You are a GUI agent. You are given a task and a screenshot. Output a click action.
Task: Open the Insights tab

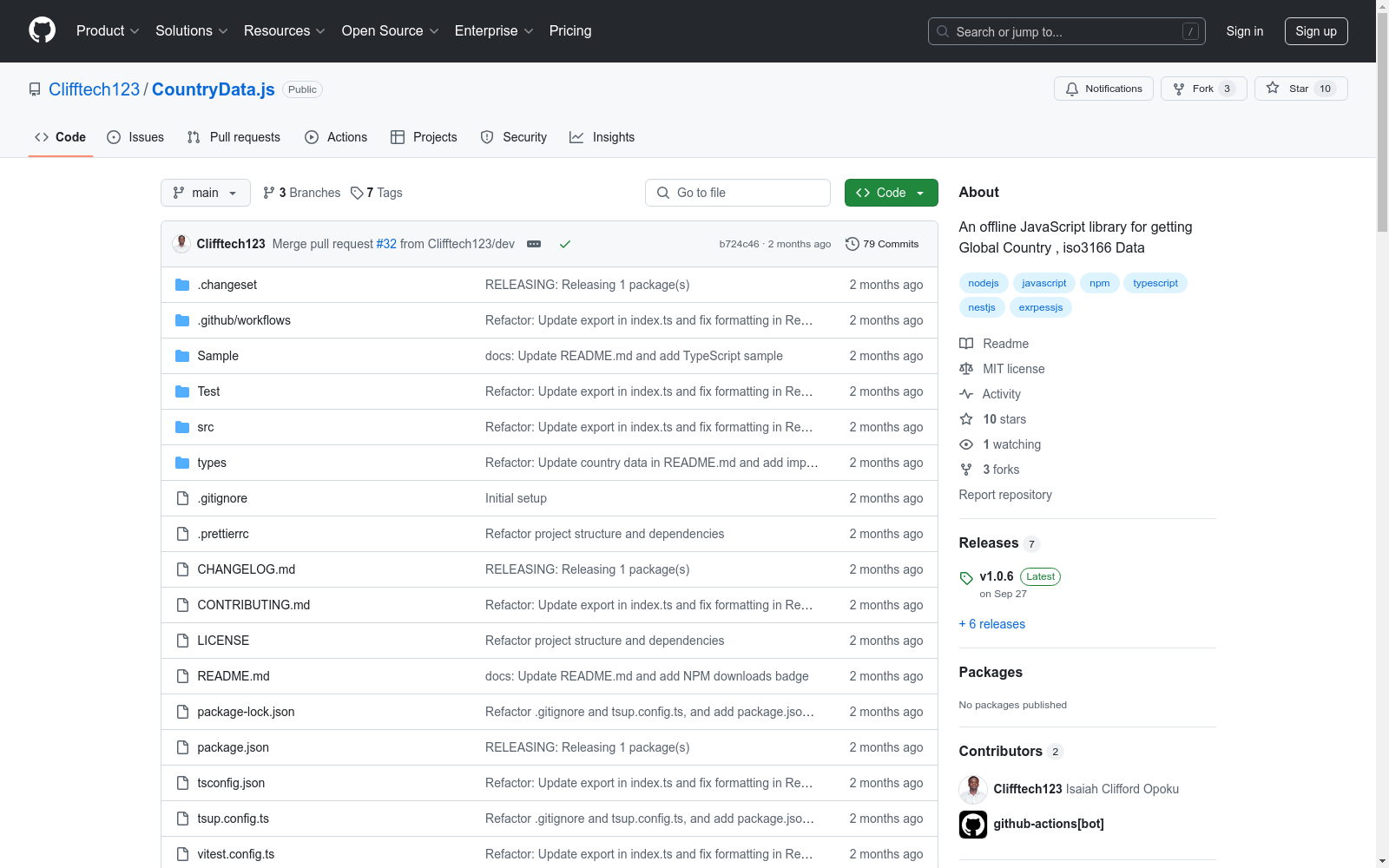[602, 137]
